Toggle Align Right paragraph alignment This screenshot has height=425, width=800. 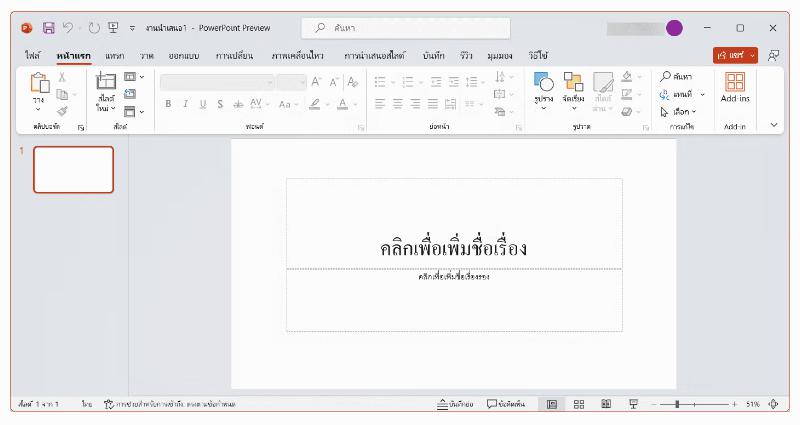click(415, 104)
